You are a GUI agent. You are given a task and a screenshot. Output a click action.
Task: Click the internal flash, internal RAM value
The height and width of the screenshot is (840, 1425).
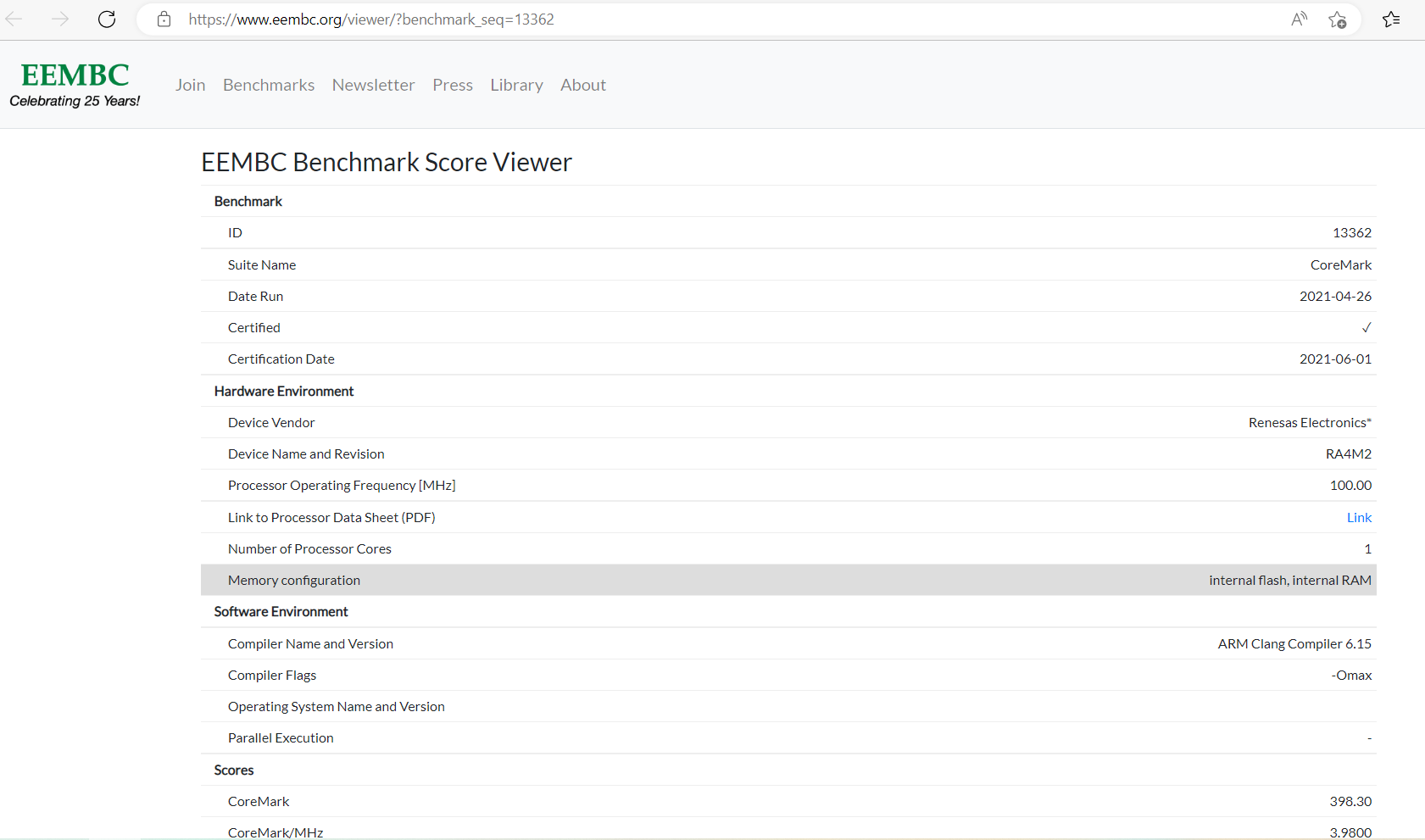click(x=1290, y=580)
